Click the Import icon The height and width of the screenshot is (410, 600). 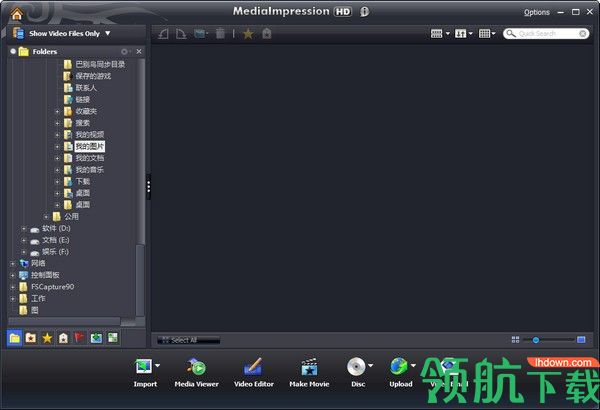click(143, 366)
